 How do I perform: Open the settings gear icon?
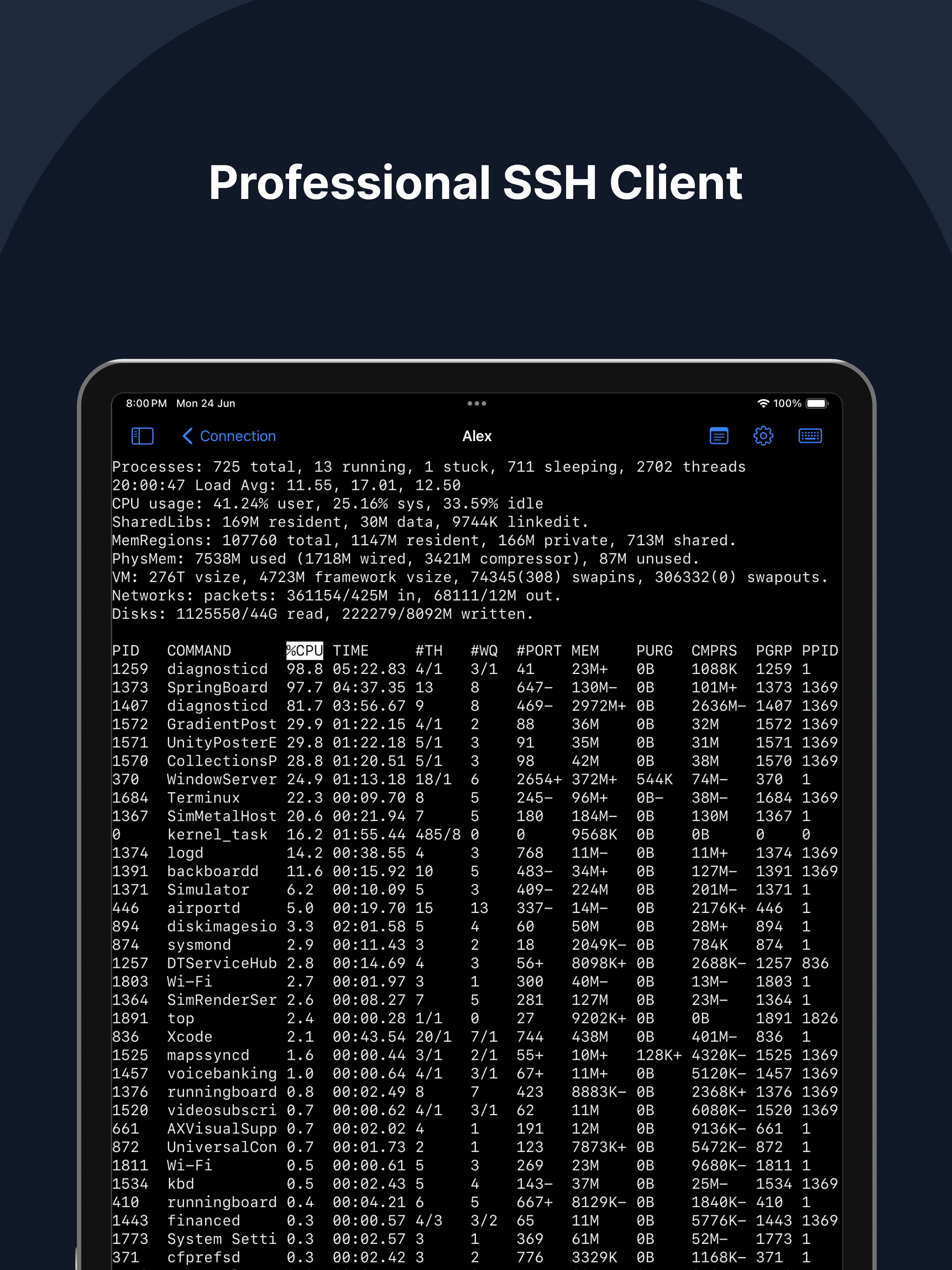click(763, 436)
